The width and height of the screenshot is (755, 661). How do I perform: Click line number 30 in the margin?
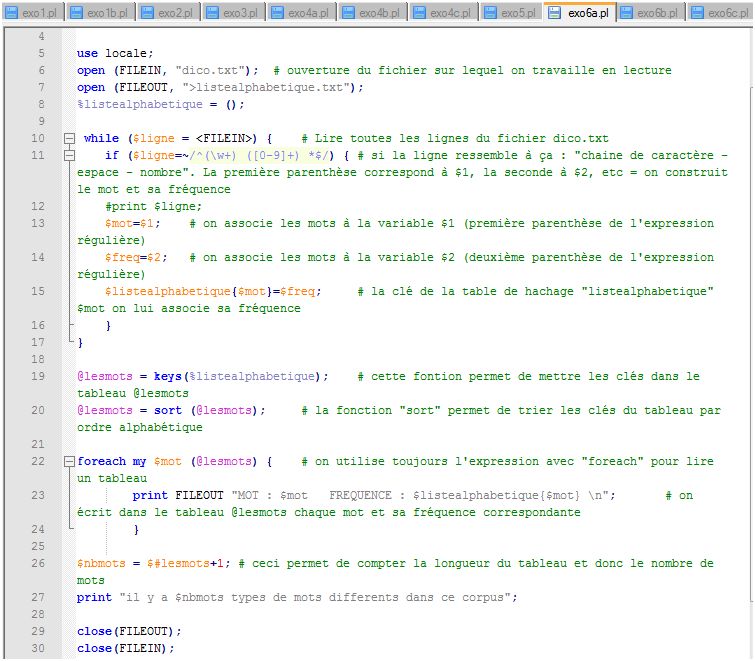click(x=38, y=648)
